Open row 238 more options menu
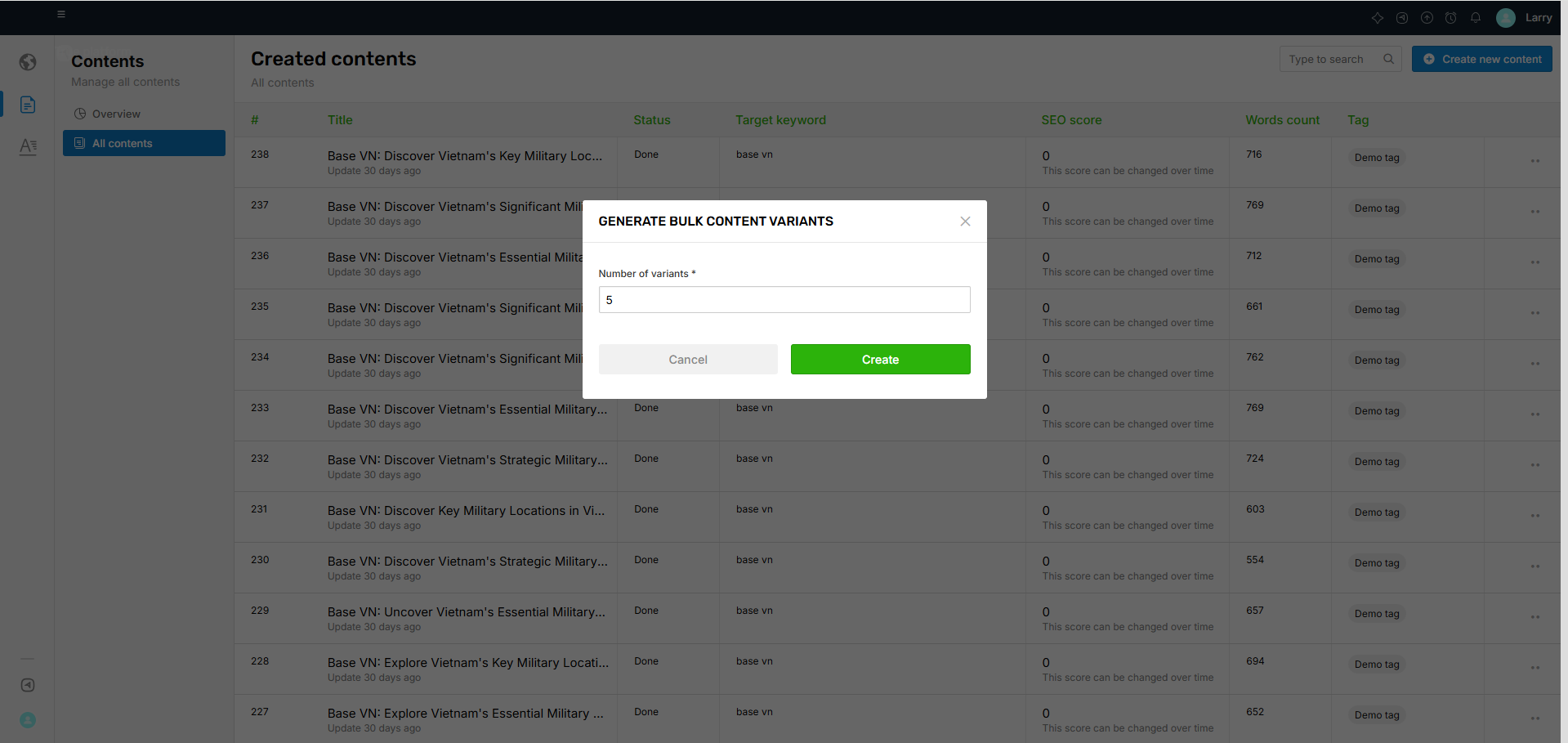This screenshot has height=743, width=1568. (x=1534, y=161)
